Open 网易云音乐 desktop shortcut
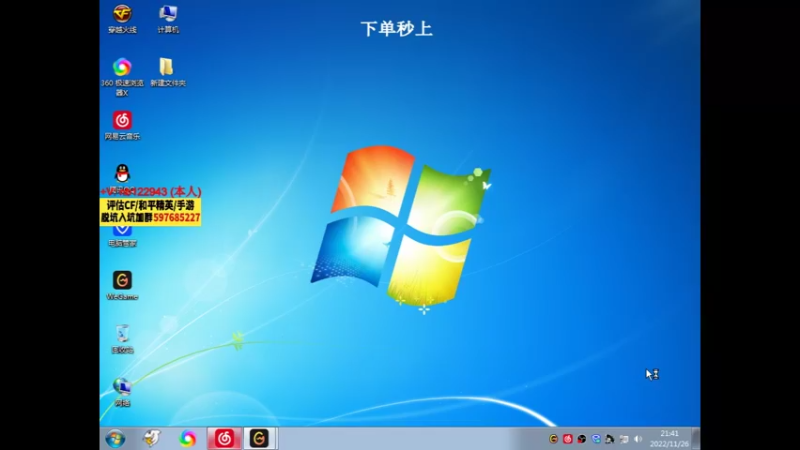The height and width of the screenshot is (450, 800). point(122,126)
